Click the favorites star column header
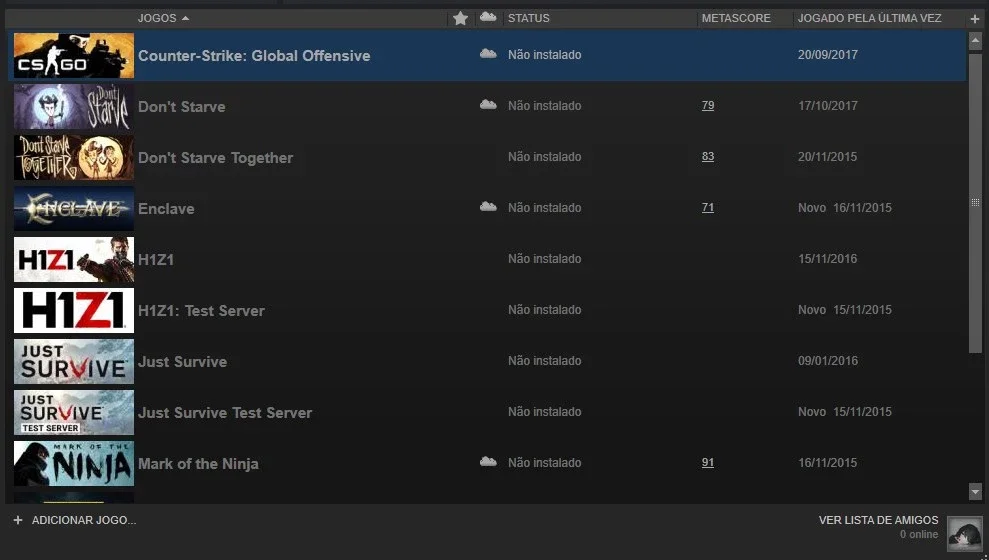 460,18
